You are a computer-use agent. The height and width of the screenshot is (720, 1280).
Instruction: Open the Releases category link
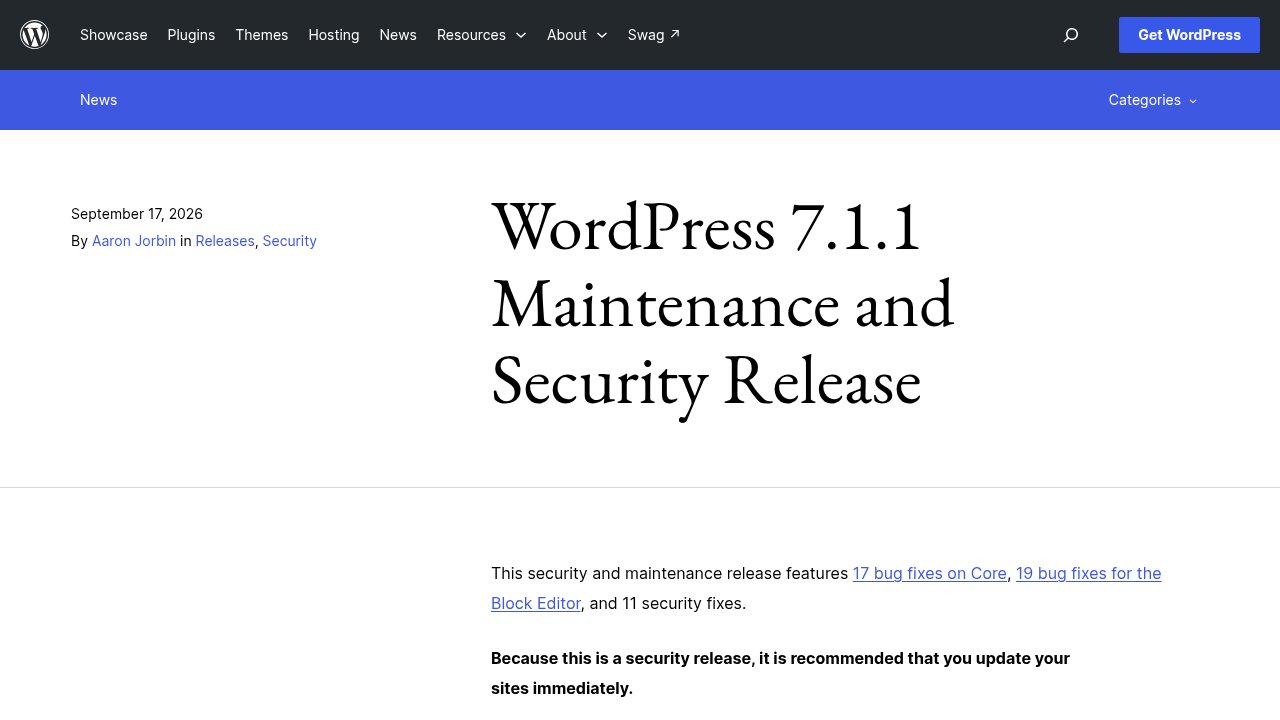tap(225, 241)
